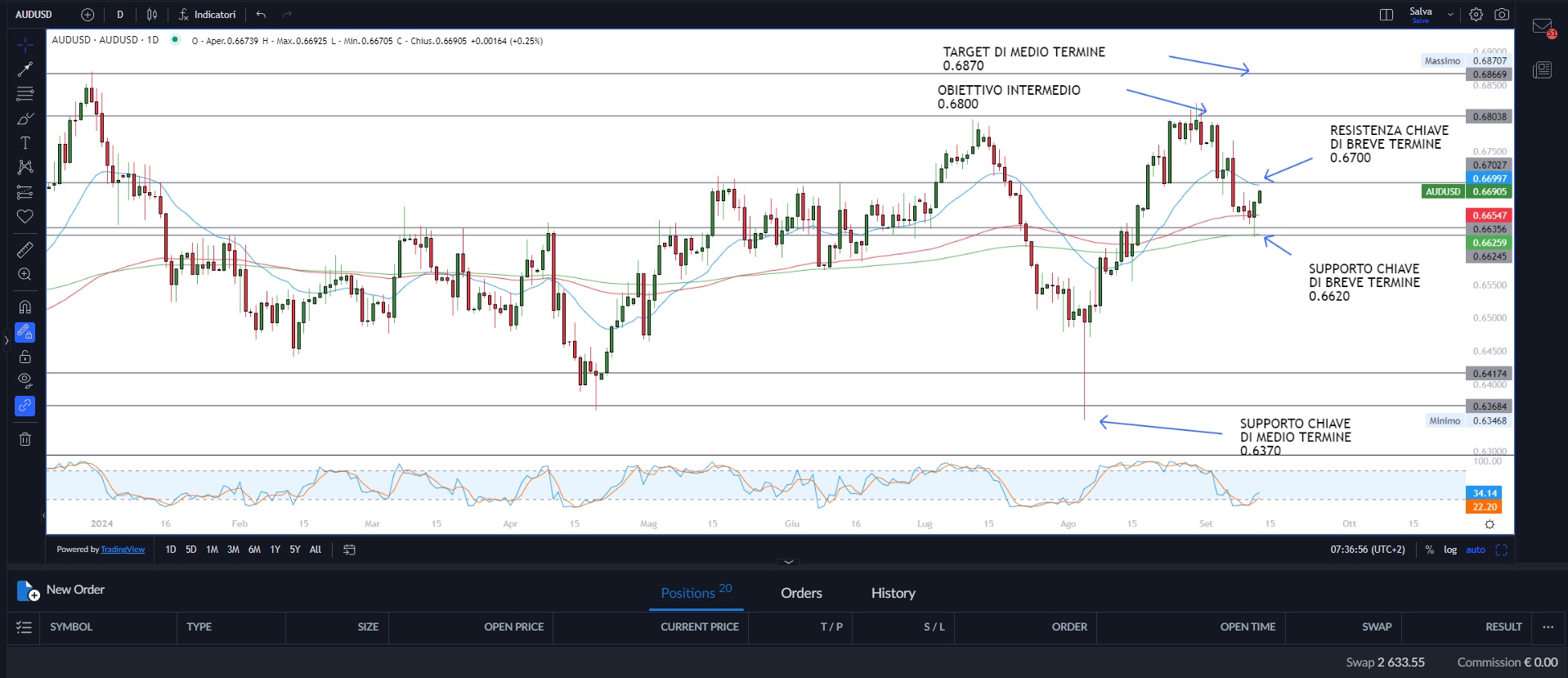Click the New Order button
1568x678 pixels.
coord(61,590)
